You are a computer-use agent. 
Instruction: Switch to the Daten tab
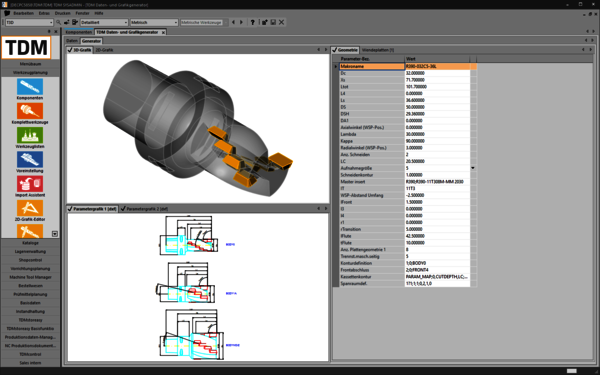point(72,41)
